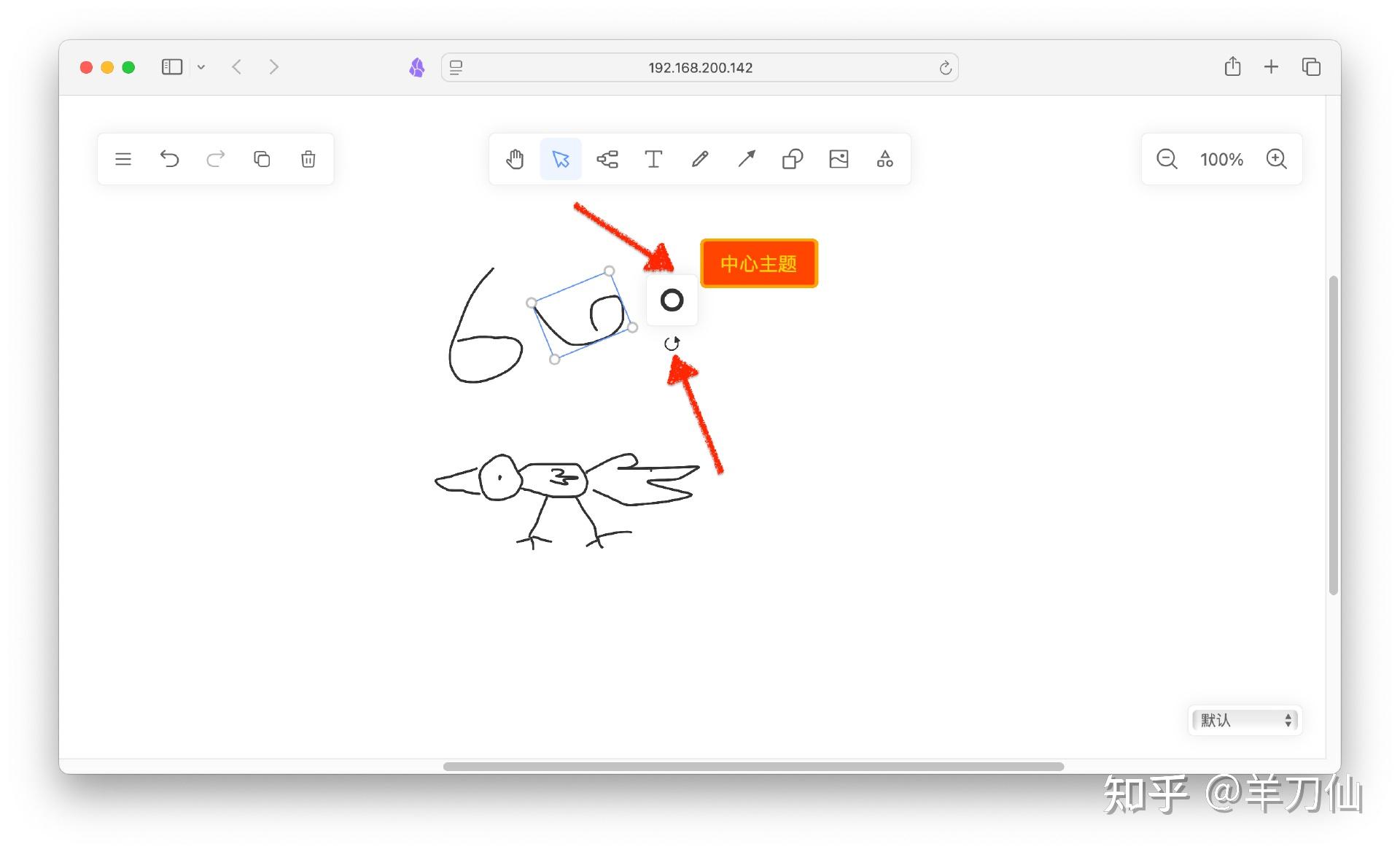Screen dimensions: 1400x852
Task: Pick the Pencil drawing tool
Action: 700,159
